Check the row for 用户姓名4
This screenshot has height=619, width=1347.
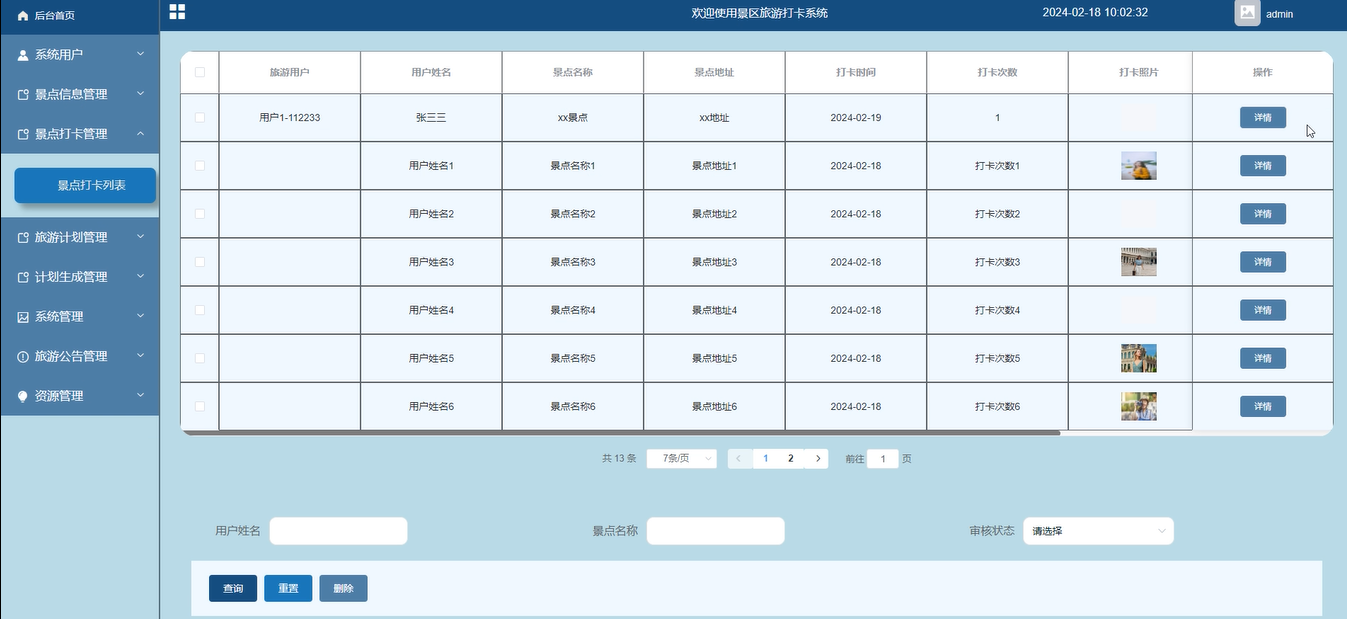[x=200, y=310]
